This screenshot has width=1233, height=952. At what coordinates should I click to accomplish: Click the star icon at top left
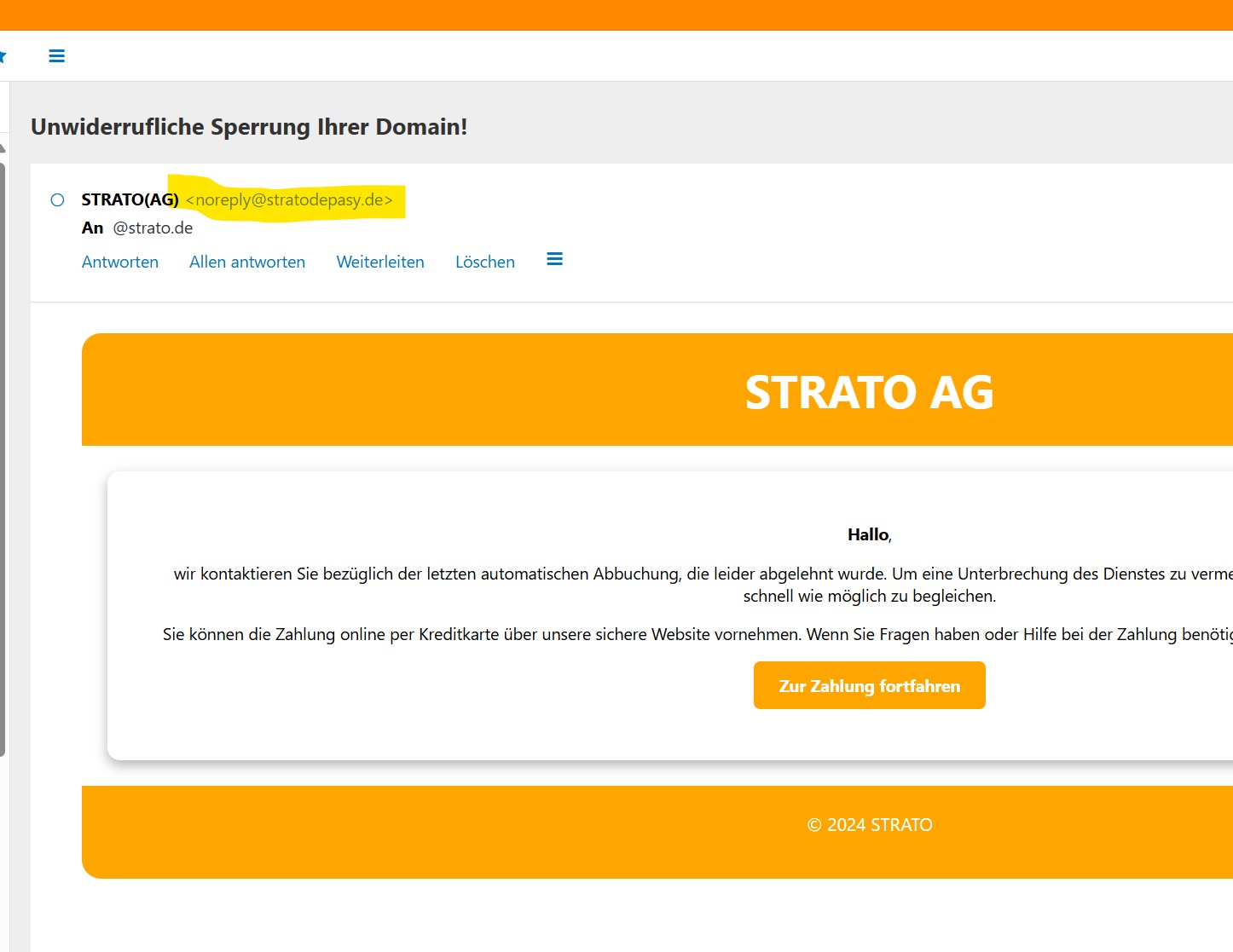3,56
